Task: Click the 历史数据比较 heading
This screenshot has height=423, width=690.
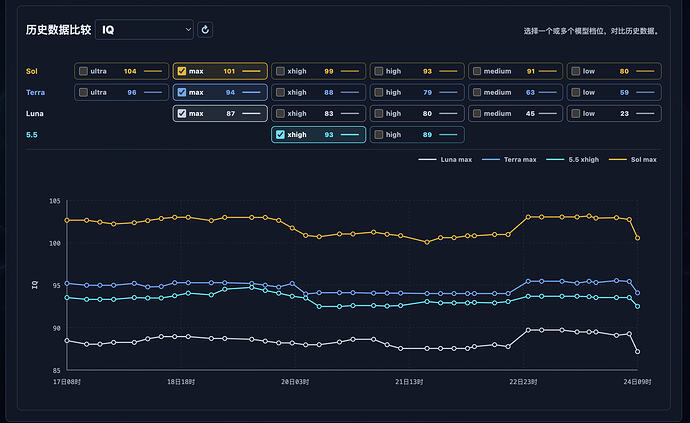Action: (x=58, y=30)
